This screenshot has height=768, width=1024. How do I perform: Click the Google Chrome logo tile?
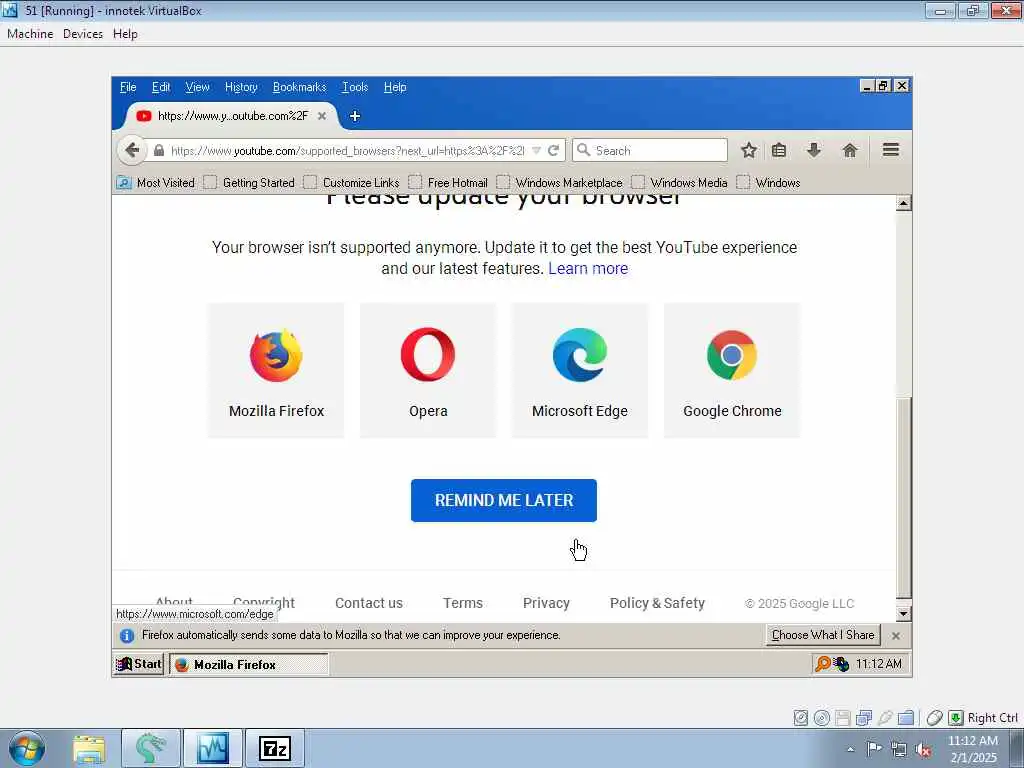pos(732,370)
